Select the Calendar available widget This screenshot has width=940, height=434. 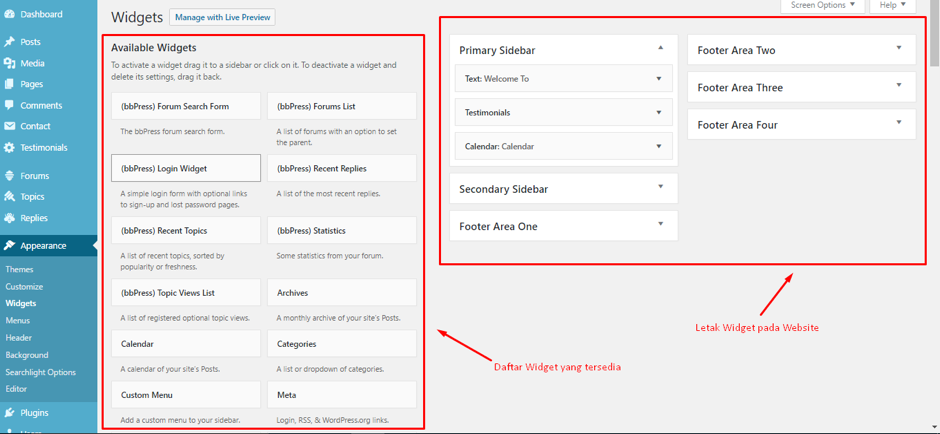pyautogui.click(x=186, y=343)
